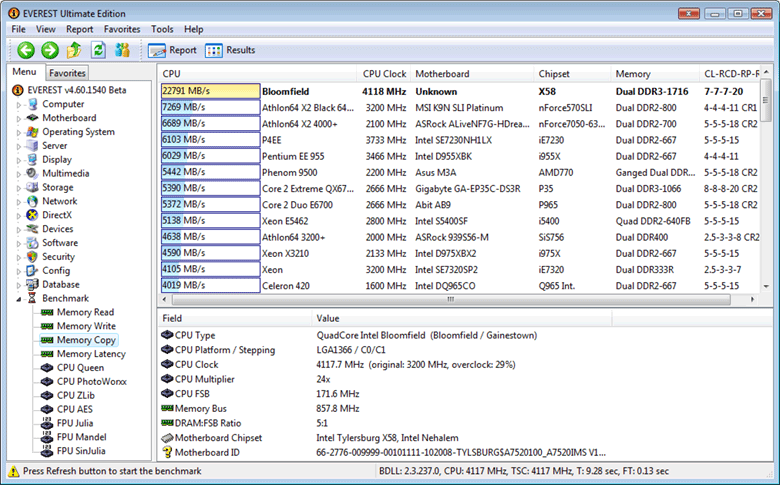Viewport: 780px width, 485px height.
Task: Select the Display tree icon
Action: (32, 160)
